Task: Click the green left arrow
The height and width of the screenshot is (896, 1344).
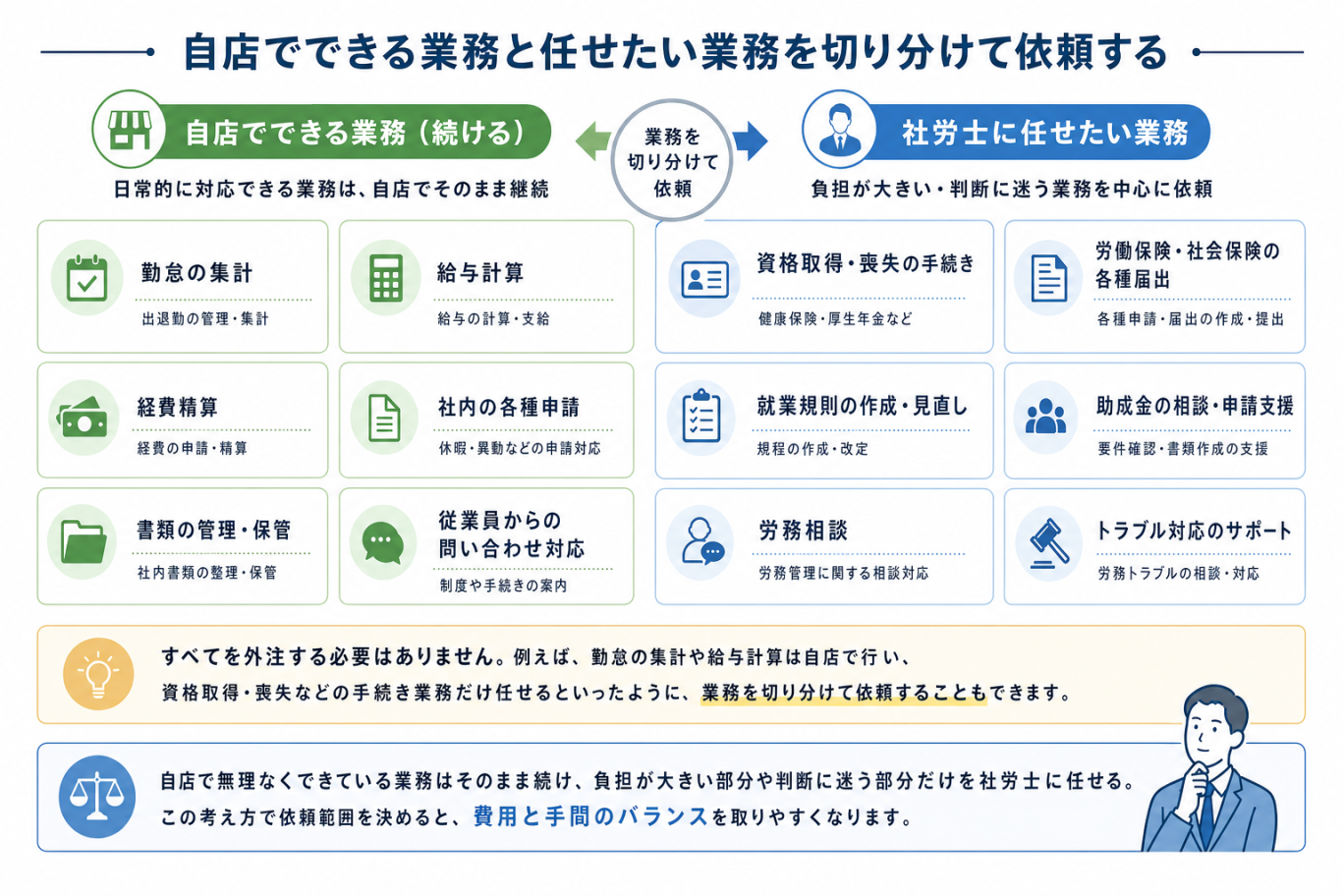Action: pos(592,140)
